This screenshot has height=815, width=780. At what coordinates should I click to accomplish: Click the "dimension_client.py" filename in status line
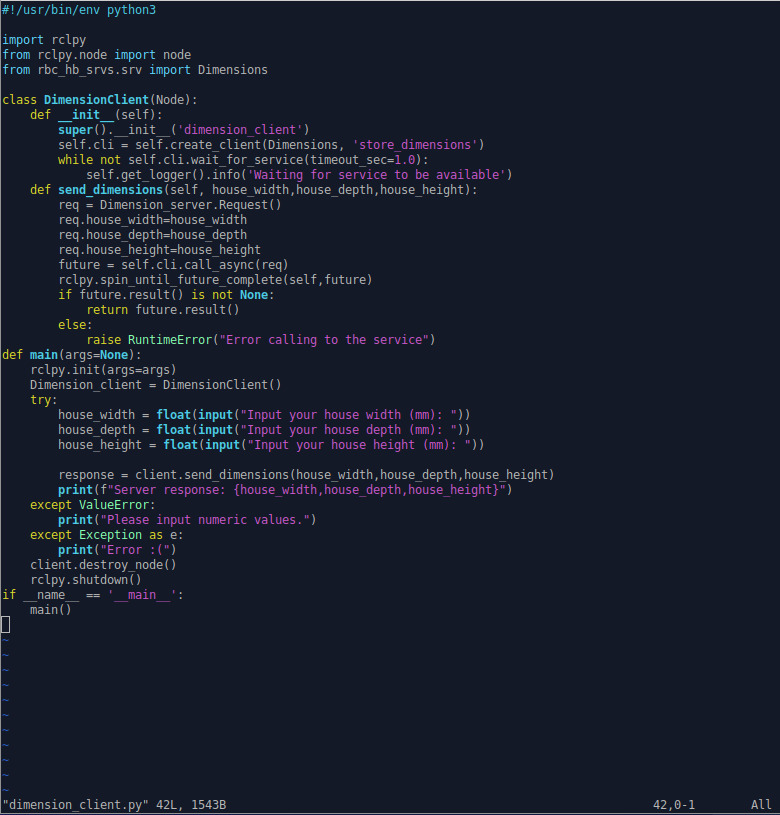75,805
